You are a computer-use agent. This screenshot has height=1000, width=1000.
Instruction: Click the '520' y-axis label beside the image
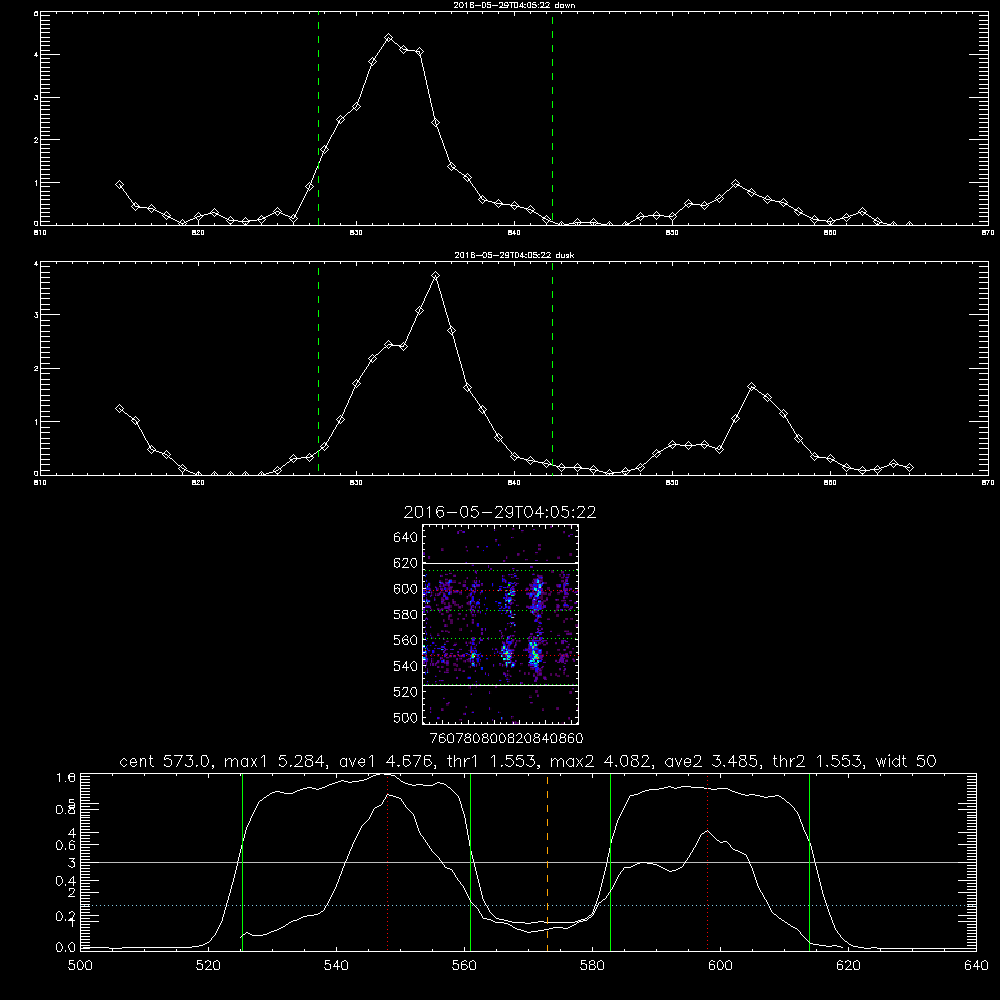click(x=406, y=692)
